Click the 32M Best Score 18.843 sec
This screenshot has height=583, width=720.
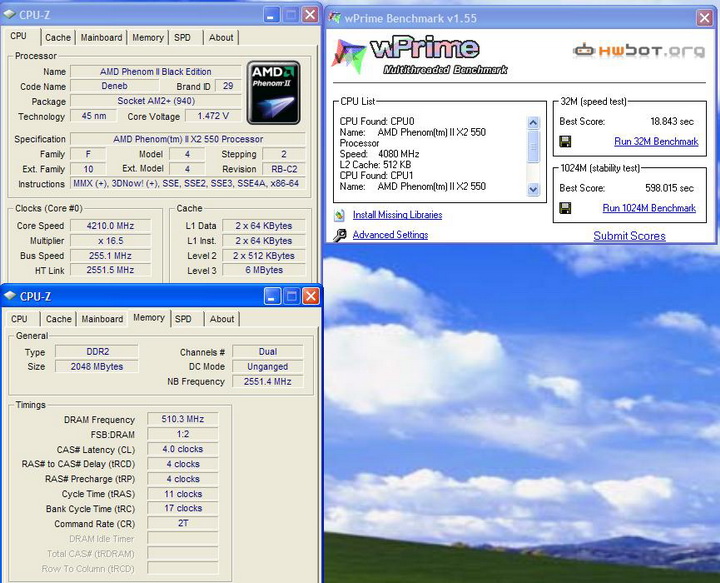coord(672,122)
